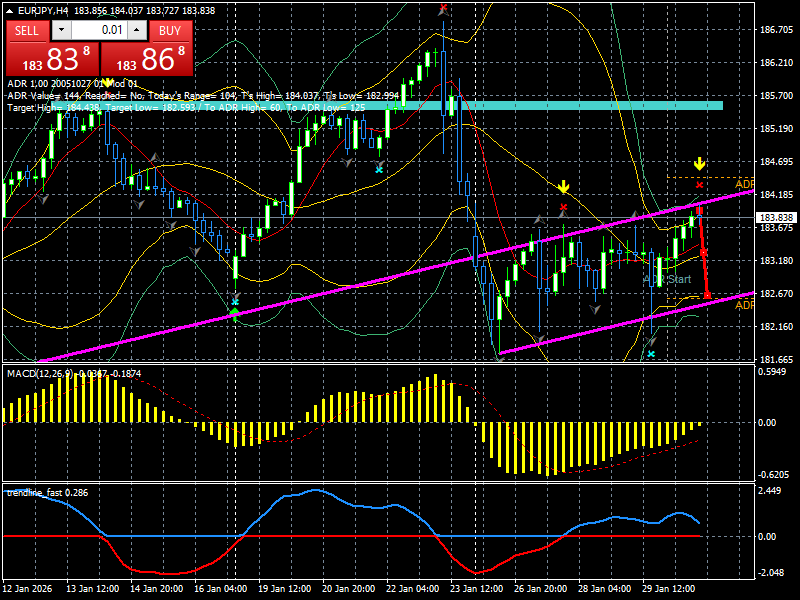Click the sell price 183.83 panel
800x600 pixels.
53,59
